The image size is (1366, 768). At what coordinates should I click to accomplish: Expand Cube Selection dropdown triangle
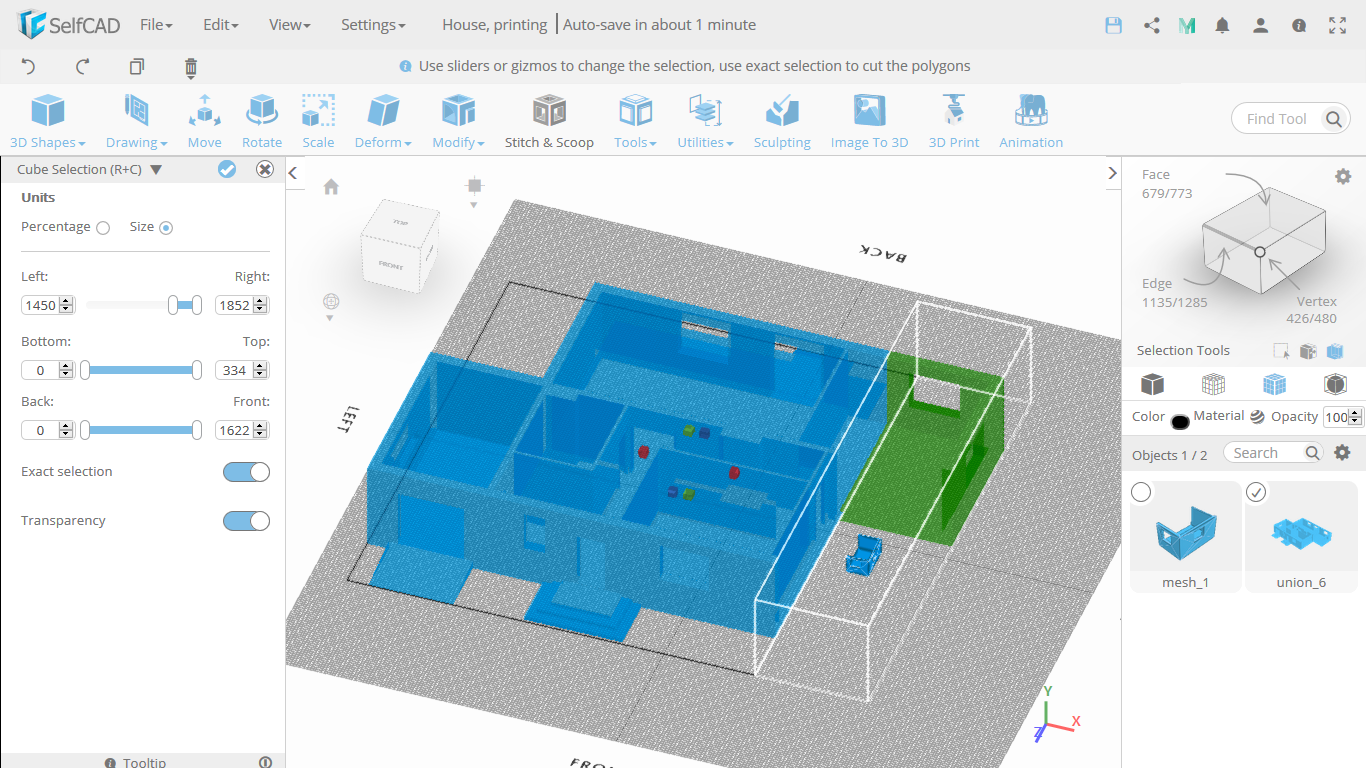point(155,170)
